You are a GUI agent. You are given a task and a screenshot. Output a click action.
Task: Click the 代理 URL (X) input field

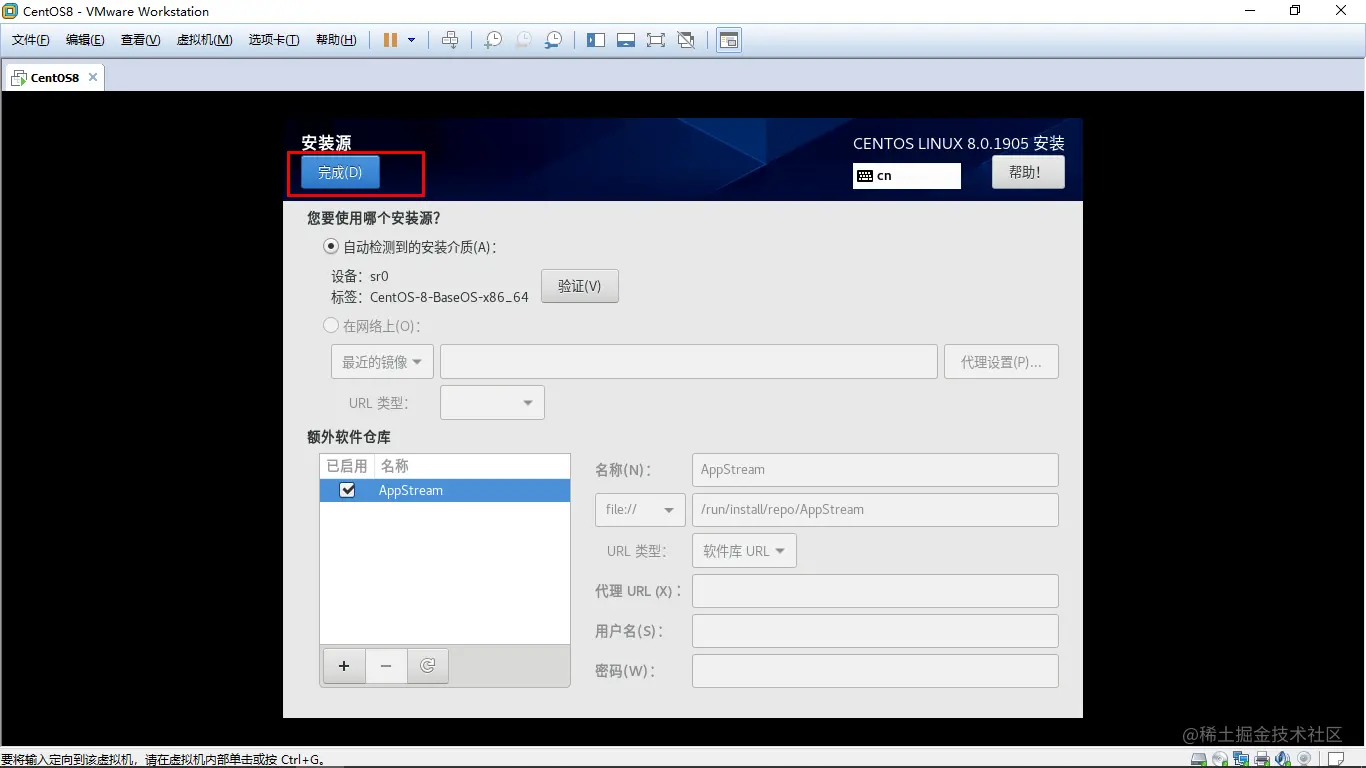[x=875, y=591]
